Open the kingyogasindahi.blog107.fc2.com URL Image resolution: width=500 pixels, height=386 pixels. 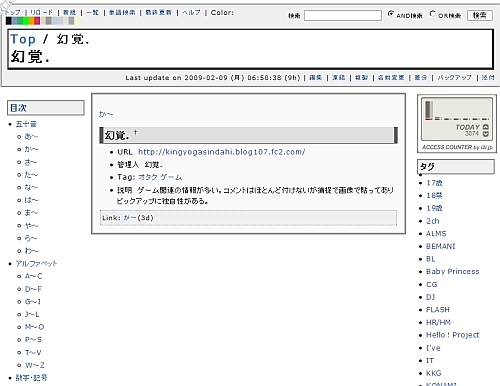[x=222, y=152]
